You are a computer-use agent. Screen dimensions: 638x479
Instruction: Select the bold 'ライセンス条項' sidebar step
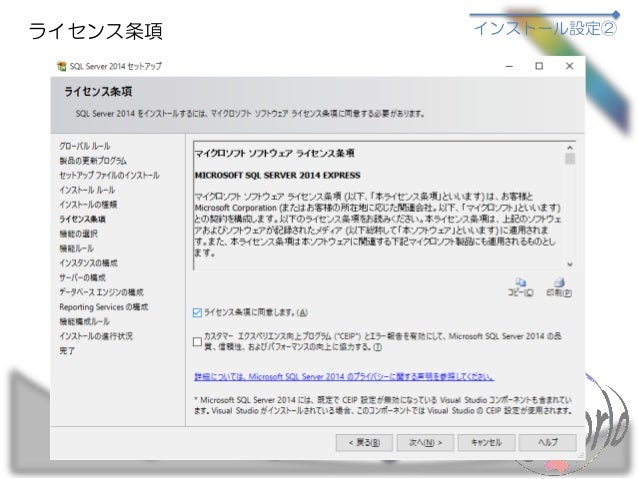[x=82, y=219]
